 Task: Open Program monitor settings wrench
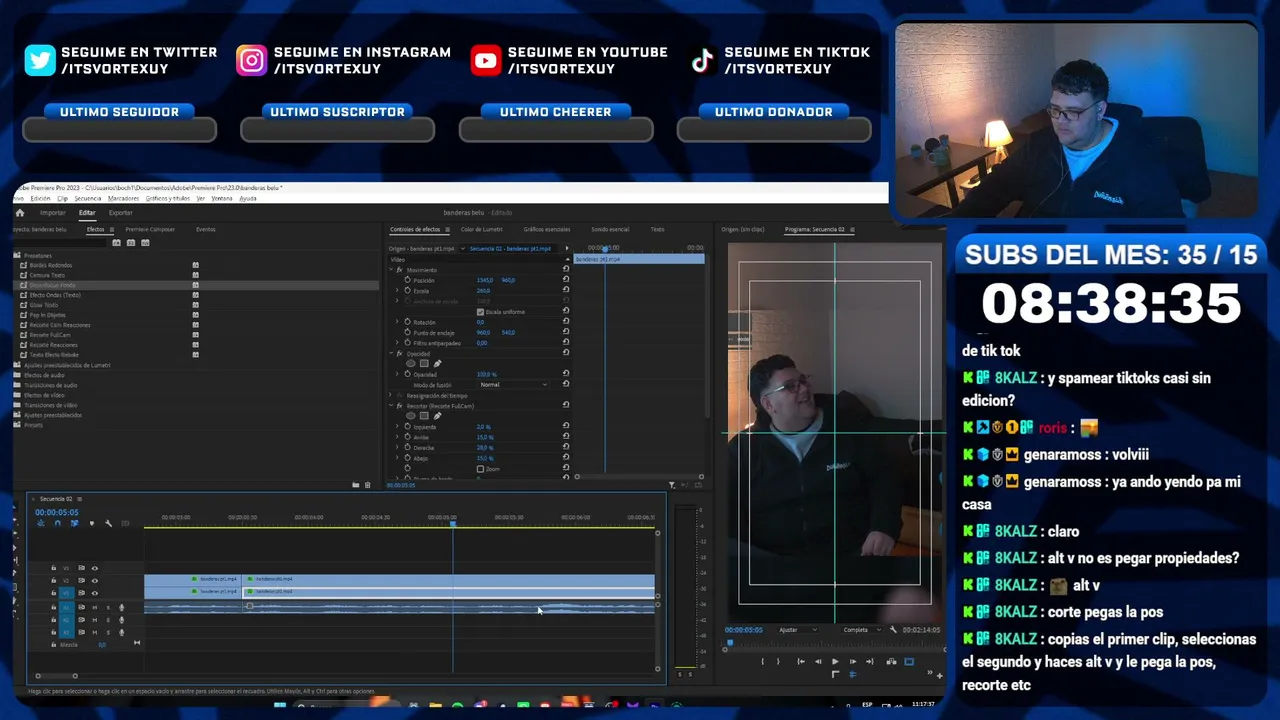(892, 630)
